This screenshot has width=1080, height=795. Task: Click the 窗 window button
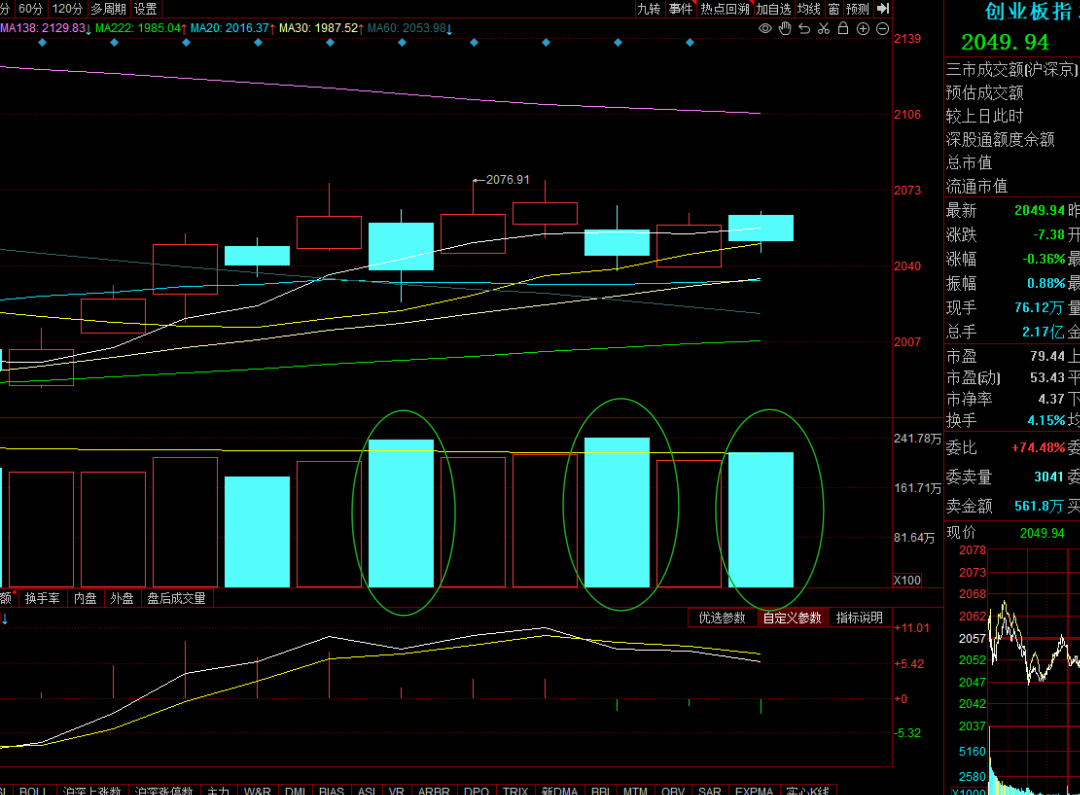(833, 9)
